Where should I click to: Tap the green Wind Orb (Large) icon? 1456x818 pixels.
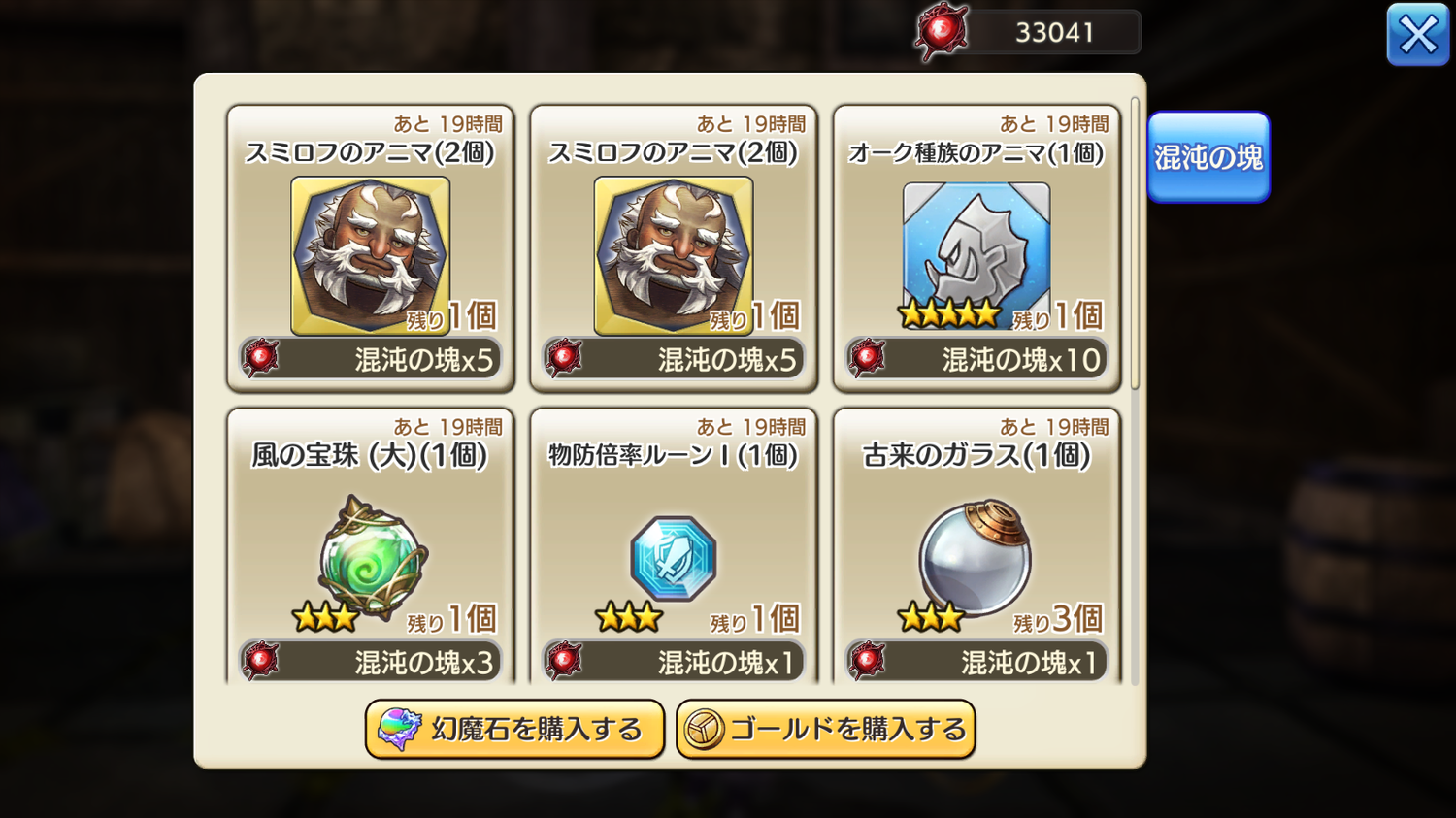[x=373, y=556]
